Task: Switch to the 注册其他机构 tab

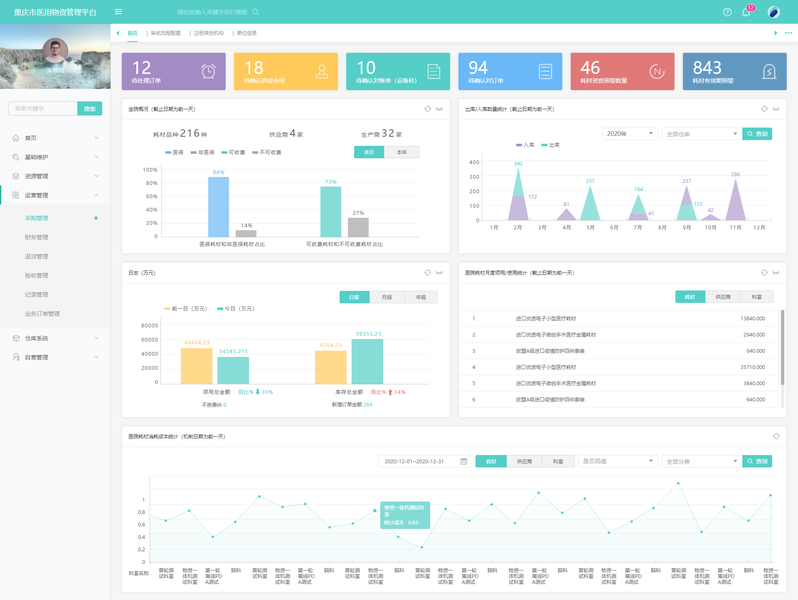Action: pos(208,33)
